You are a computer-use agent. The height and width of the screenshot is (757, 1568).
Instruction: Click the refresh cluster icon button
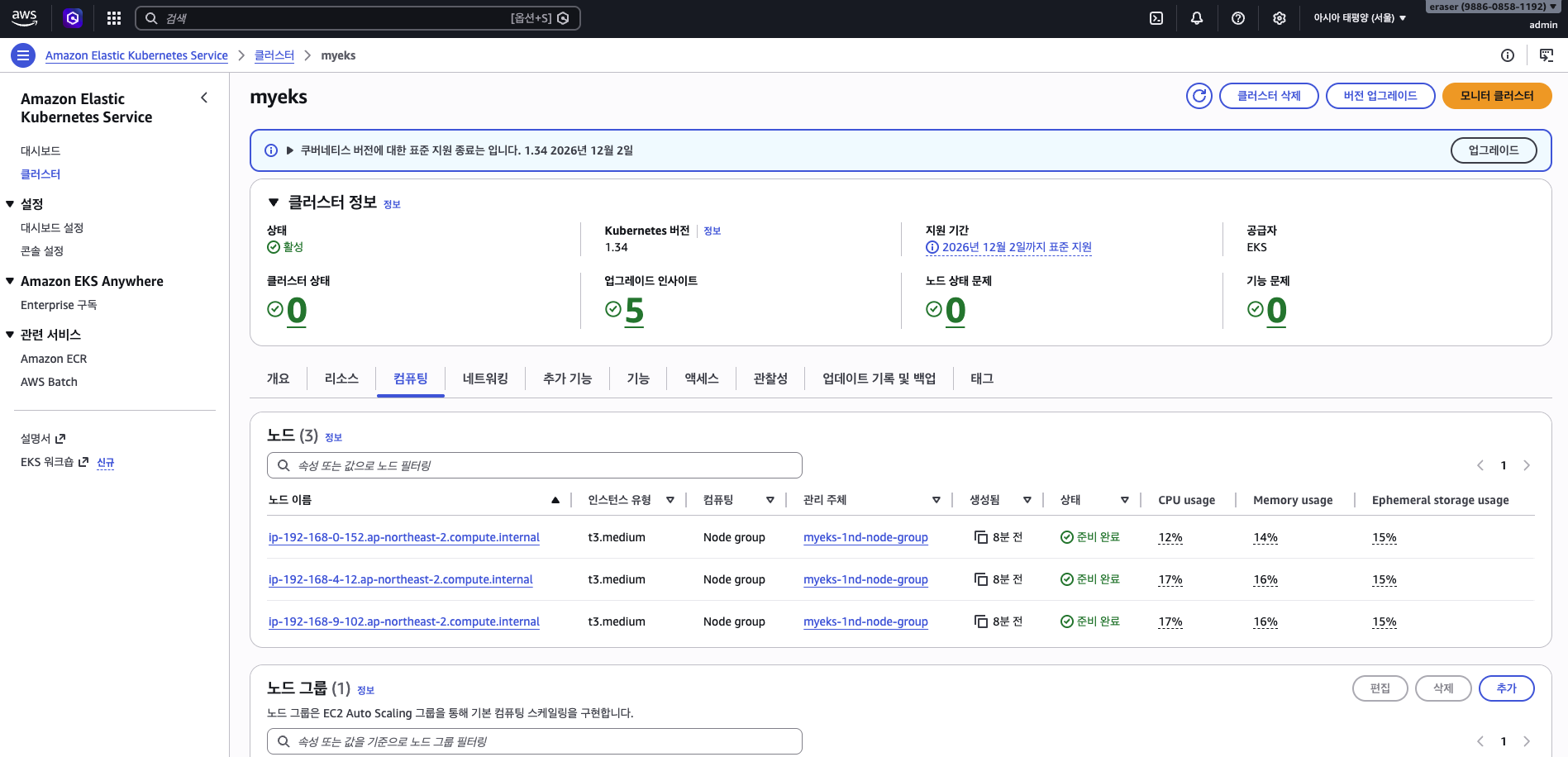click(x=1199, y=96)
